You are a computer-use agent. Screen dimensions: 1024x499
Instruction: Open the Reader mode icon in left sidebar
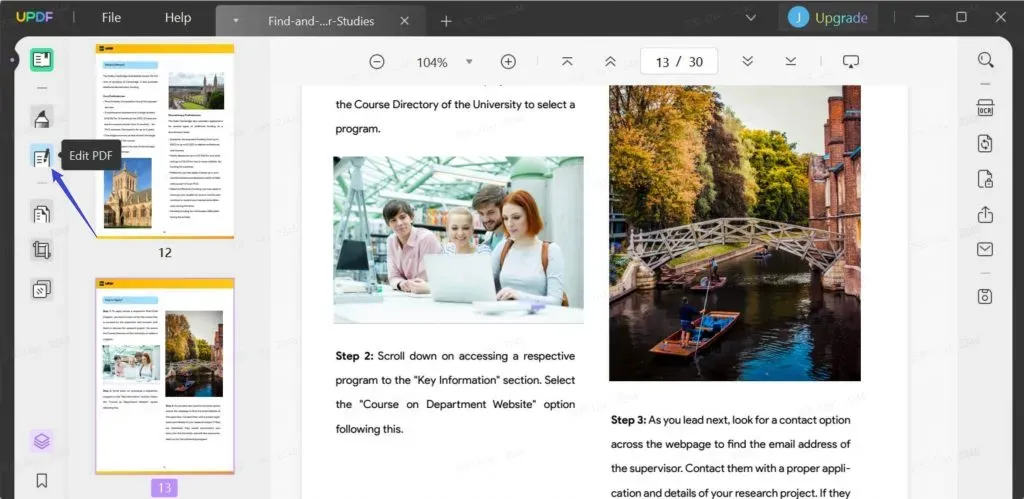point(41,60)
